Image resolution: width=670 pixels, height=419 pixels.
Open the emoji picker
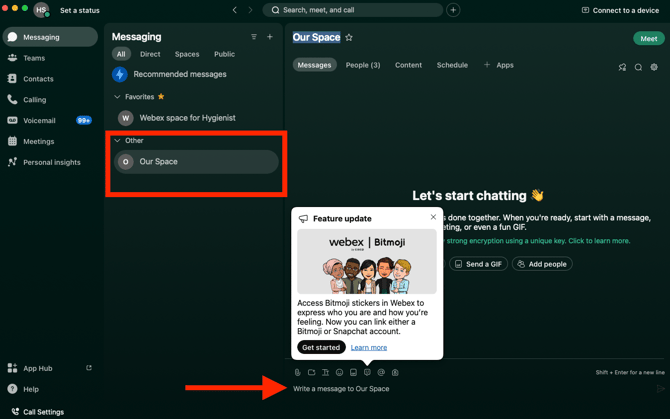(x=339, y=372)
